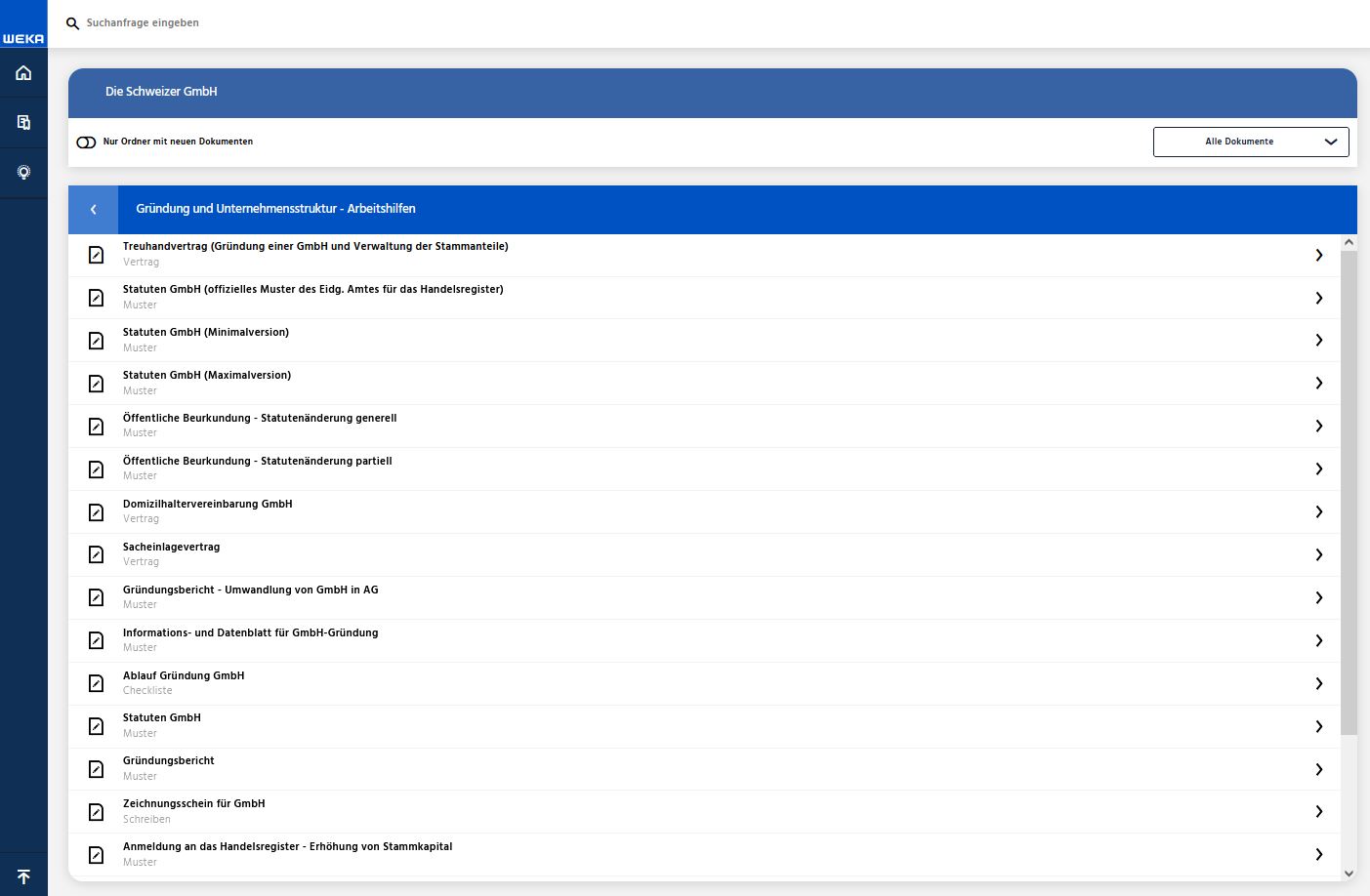Open the documents icon in the sidebar

tap(23, 123)
